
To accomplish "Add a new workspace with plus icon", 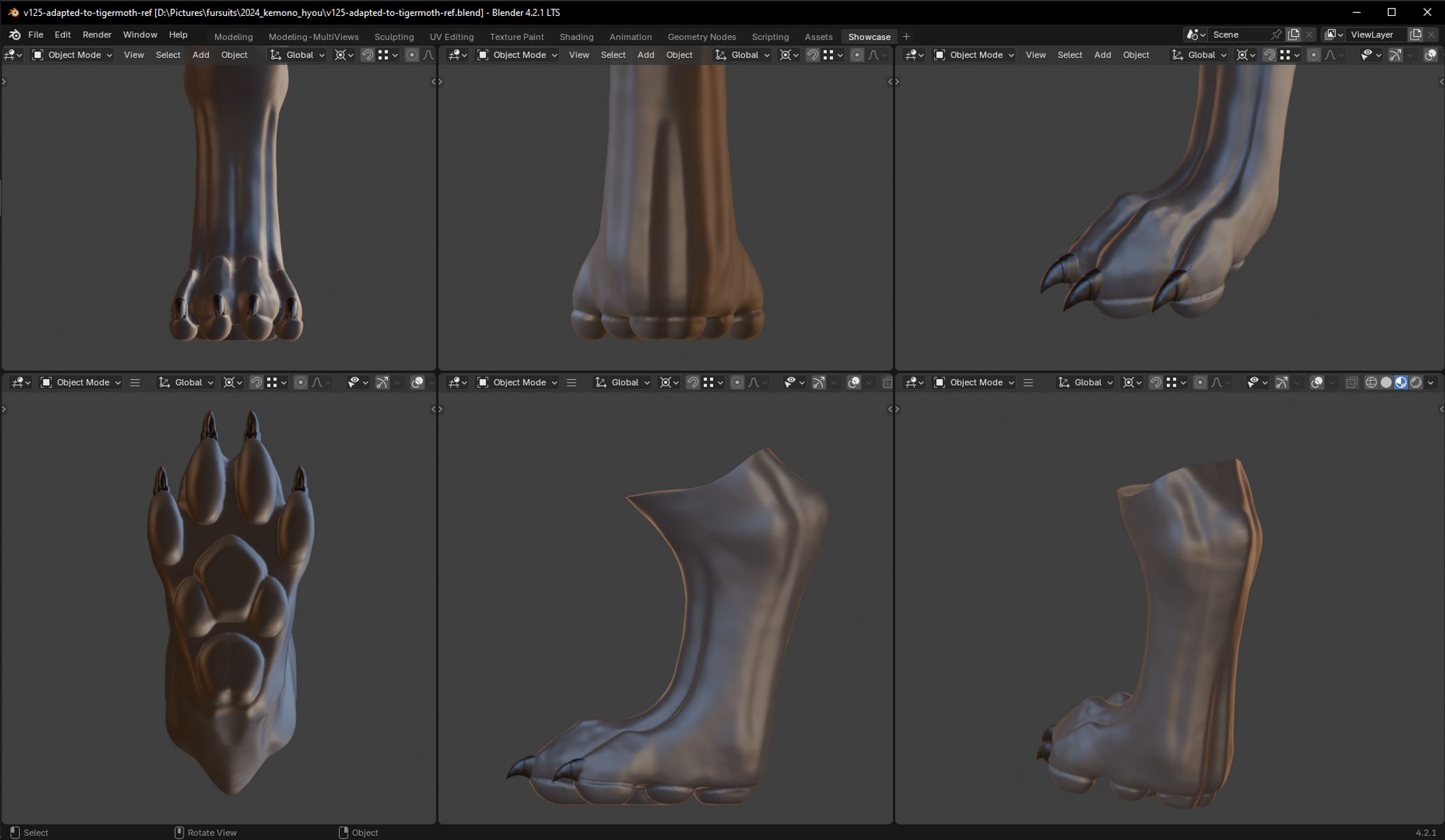I will pos(906,37).
